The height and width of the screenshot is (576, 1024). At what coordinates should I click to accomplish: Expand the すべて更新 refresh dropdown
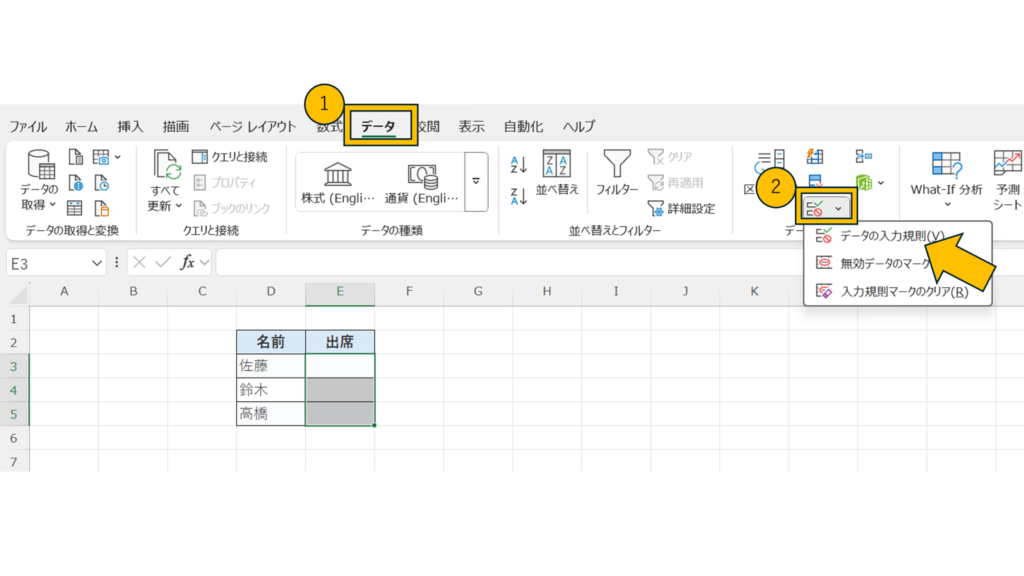(x=165, y=206)
